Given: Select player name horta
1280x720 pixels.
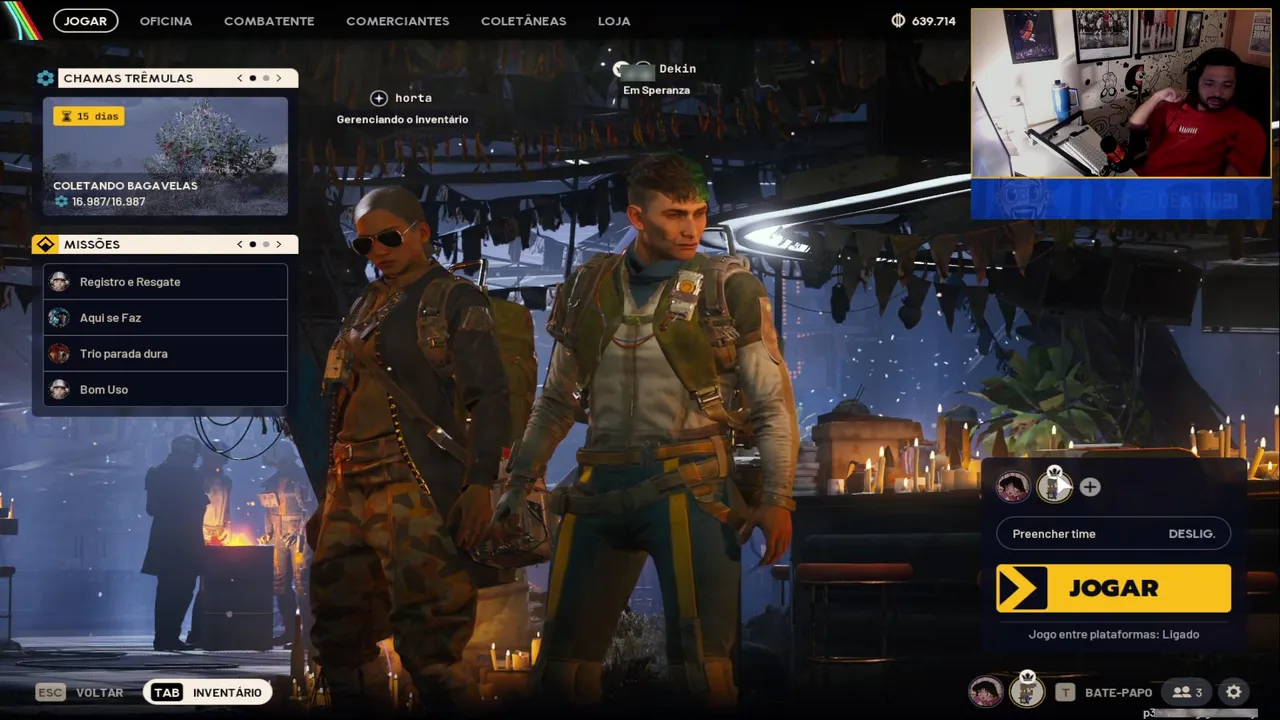Looking at the screenshot, I should [x=413, y=98].
